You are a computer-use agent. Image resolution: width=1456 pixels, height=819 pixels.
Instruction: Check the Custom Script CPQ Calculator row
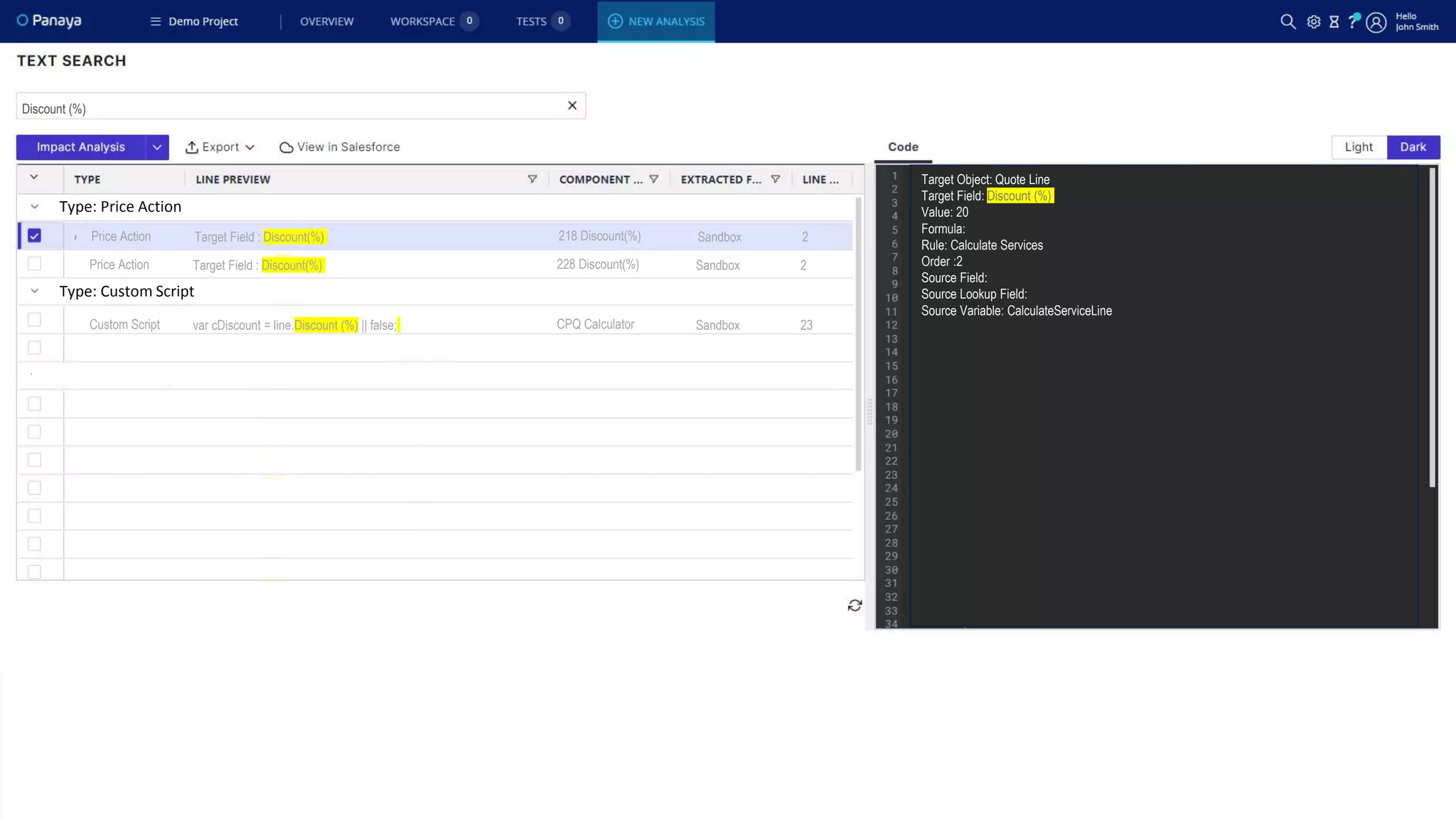34,319
